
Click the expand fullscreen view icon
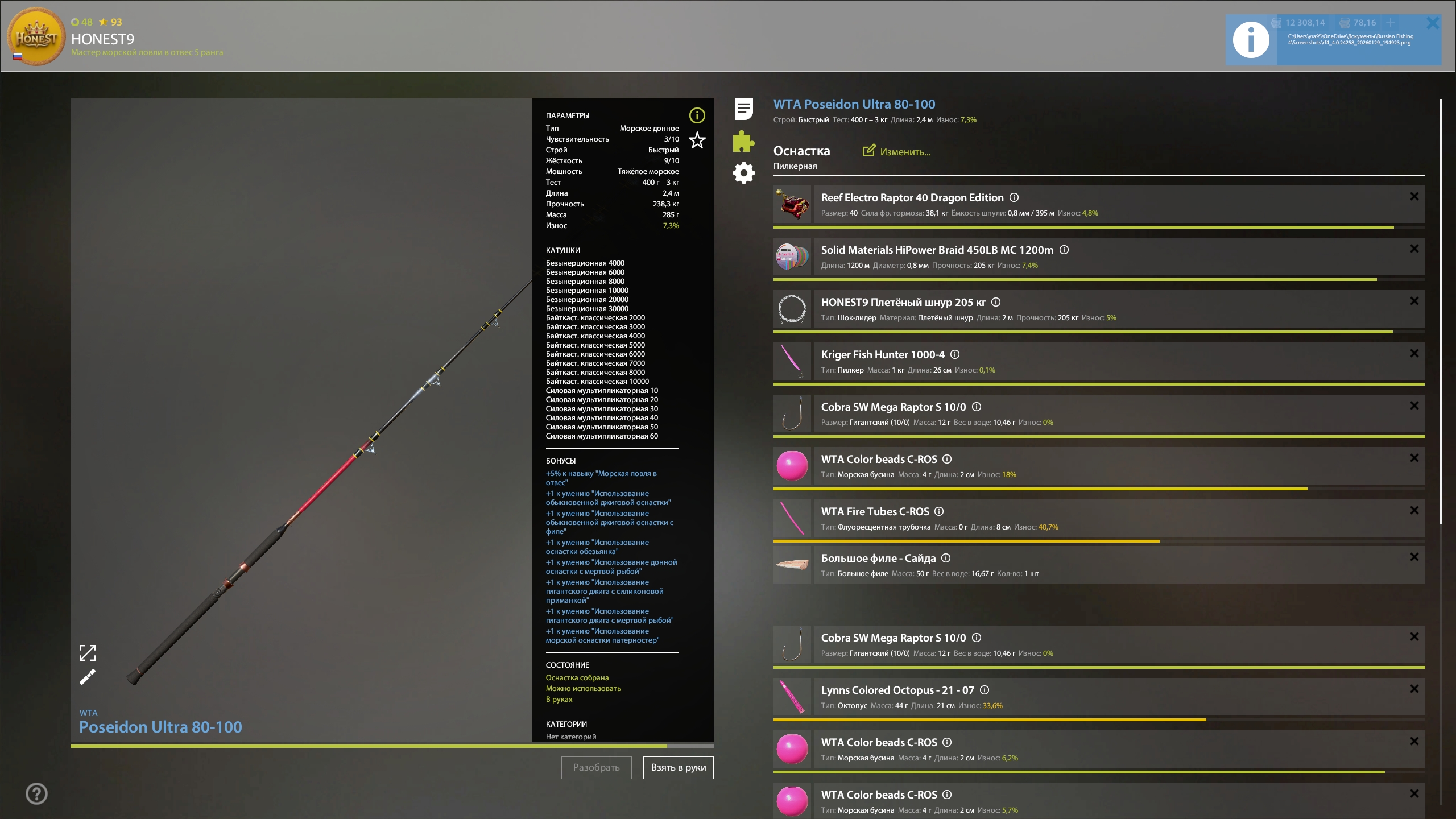pyautogui.click(x=88, y=652)
